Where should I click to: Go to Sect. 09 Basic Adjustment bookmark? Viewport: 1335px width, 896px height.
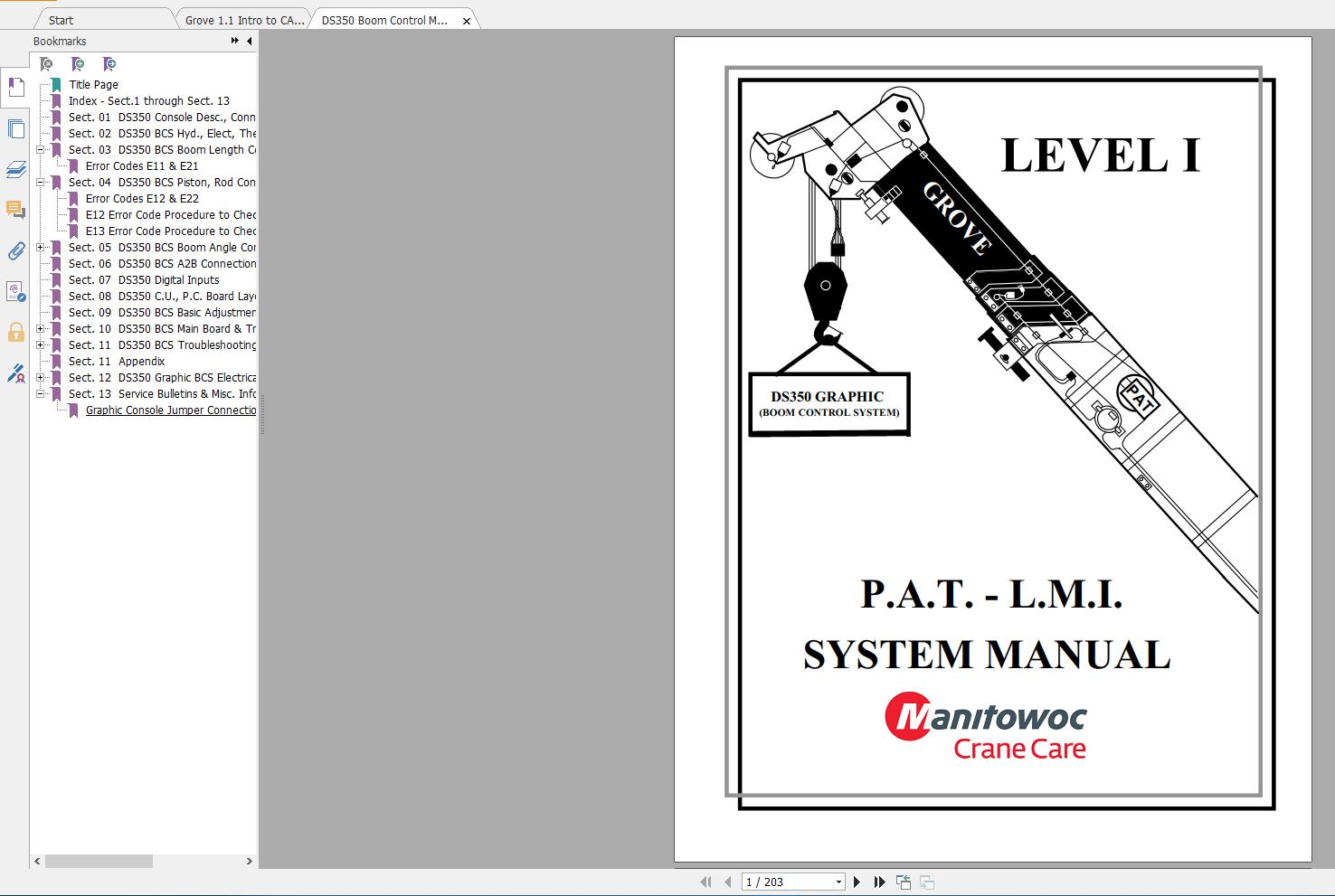point(162,313)
